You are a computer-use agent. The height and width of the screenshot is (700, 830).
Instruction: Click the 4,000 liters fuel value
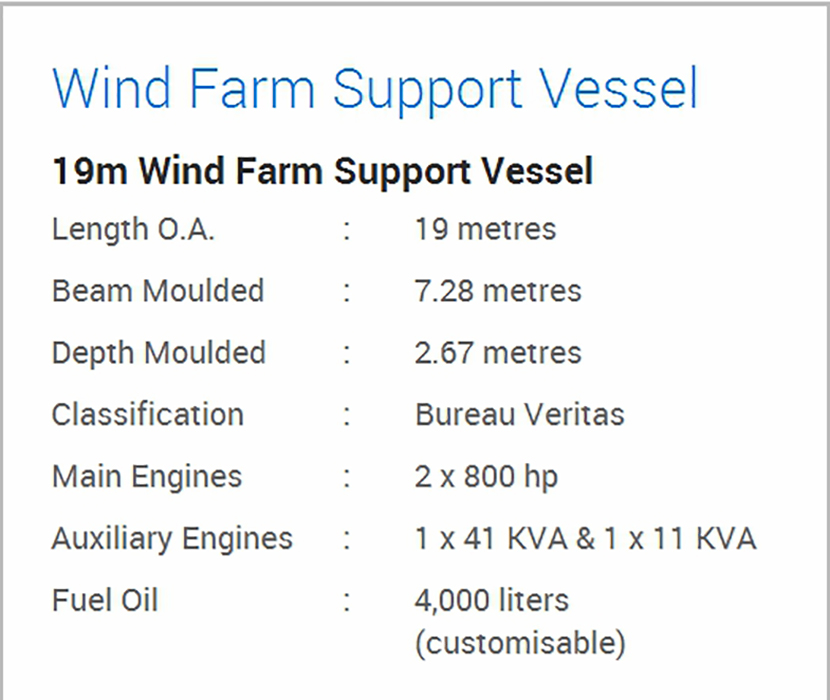click(x=491, y=600)
